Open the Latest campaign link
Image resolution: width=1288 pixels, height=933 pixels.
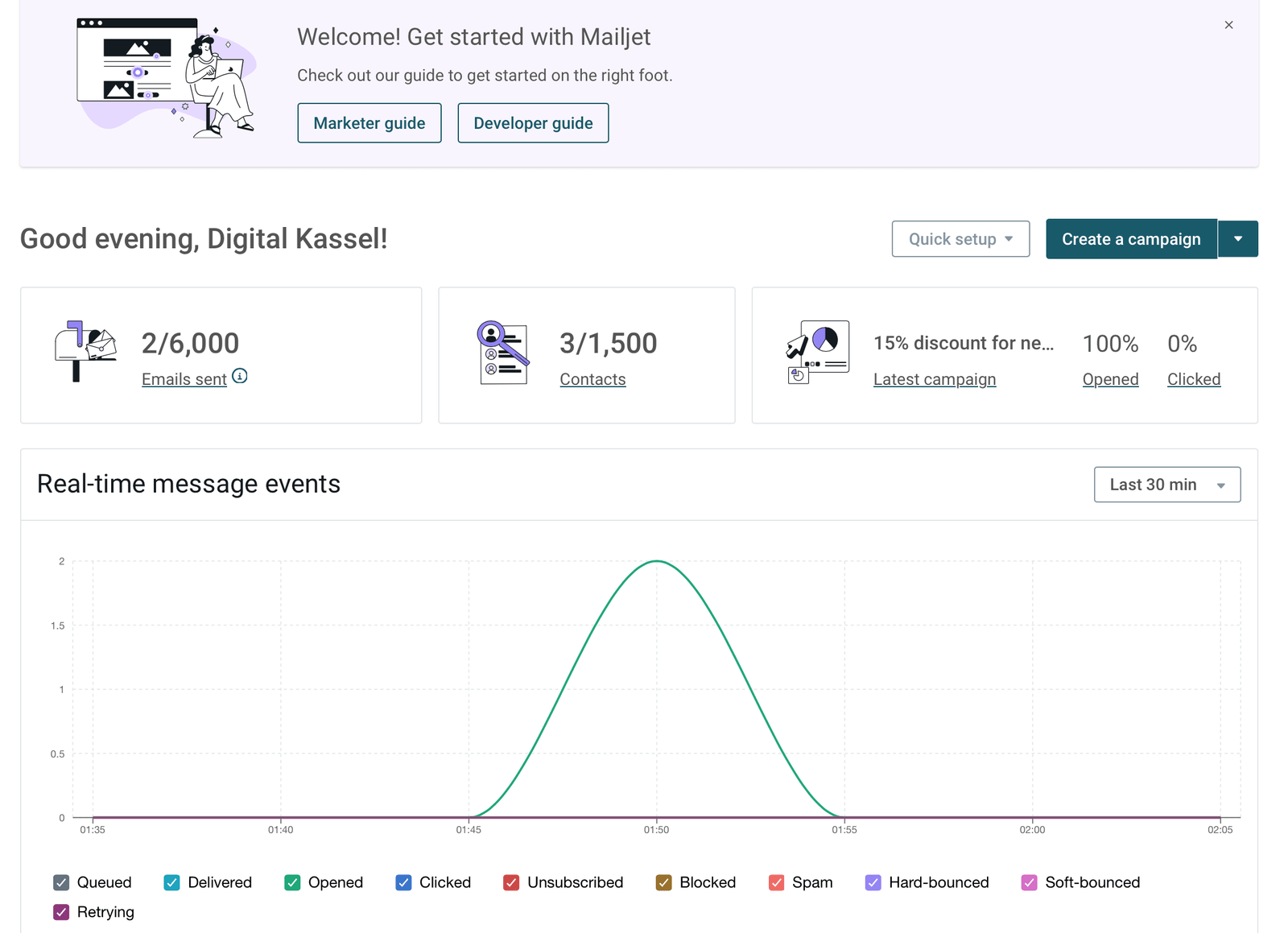pyautogui.click(x=935, y=379)
